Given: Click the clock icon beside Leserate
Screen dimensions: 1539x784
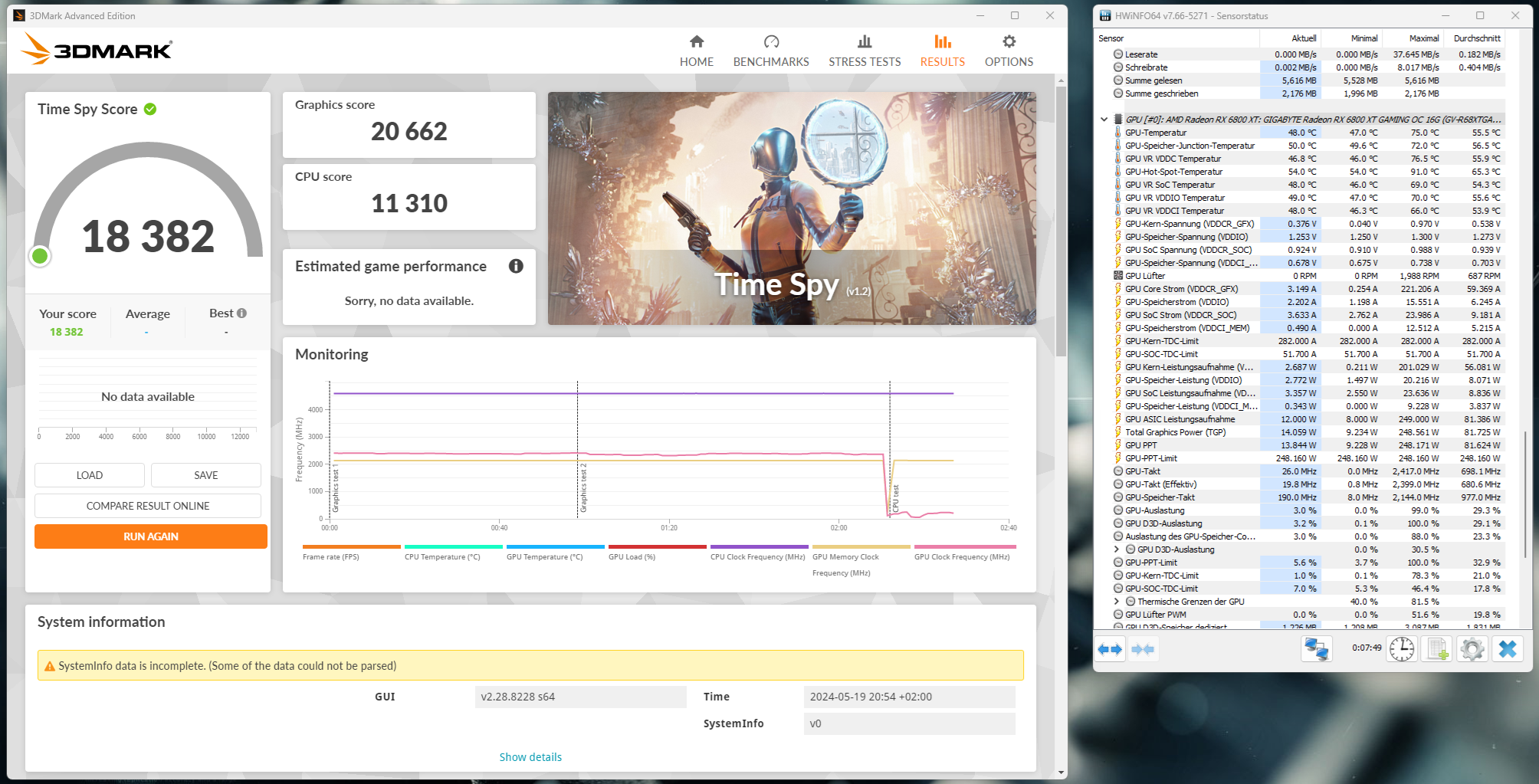Looking at the screenshot, I should tap(1118, 54).
